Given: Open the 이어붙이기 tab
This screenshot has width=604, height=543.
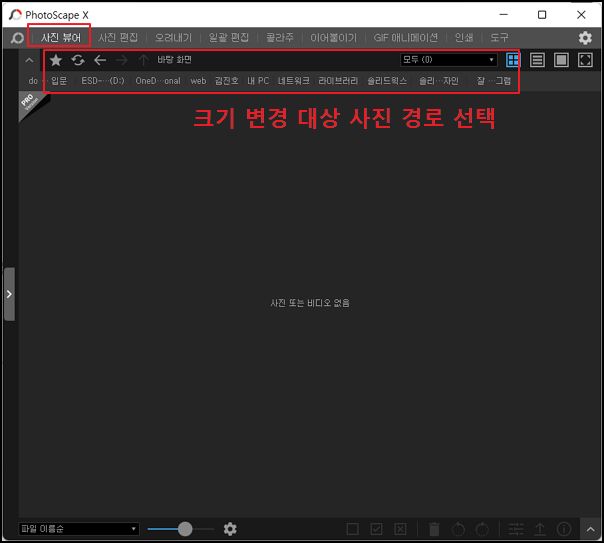Looking at the screenshot, I should click(x=334, y=38).
